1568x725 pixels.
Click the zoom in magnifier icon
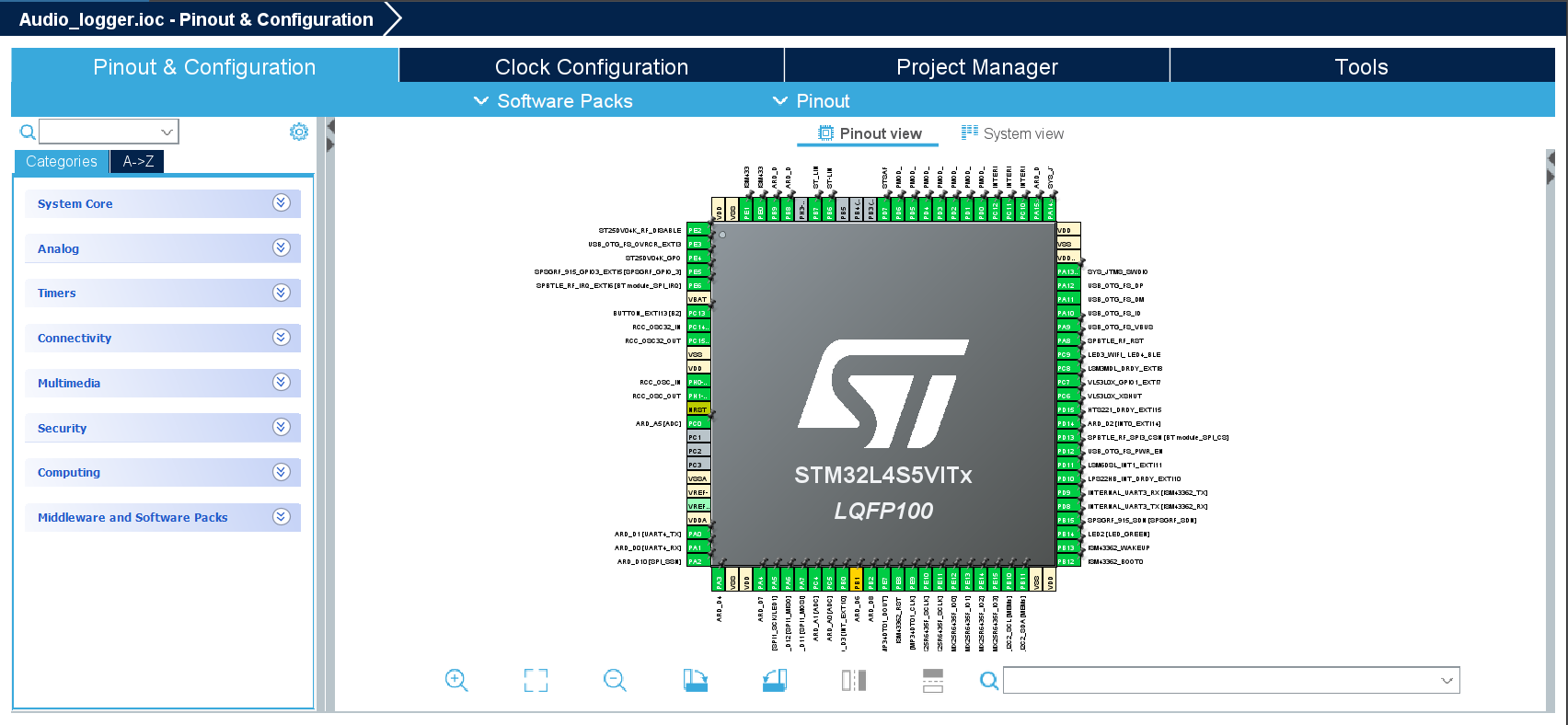(456, 680)
